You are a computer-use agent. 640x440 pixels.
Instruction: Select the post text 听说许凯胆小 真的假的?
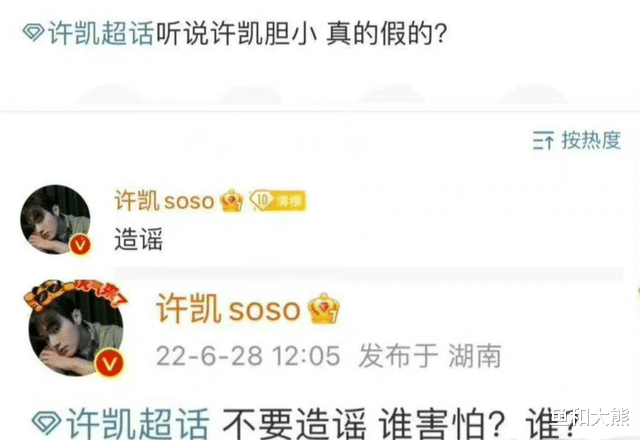click(x=302, y=33)
